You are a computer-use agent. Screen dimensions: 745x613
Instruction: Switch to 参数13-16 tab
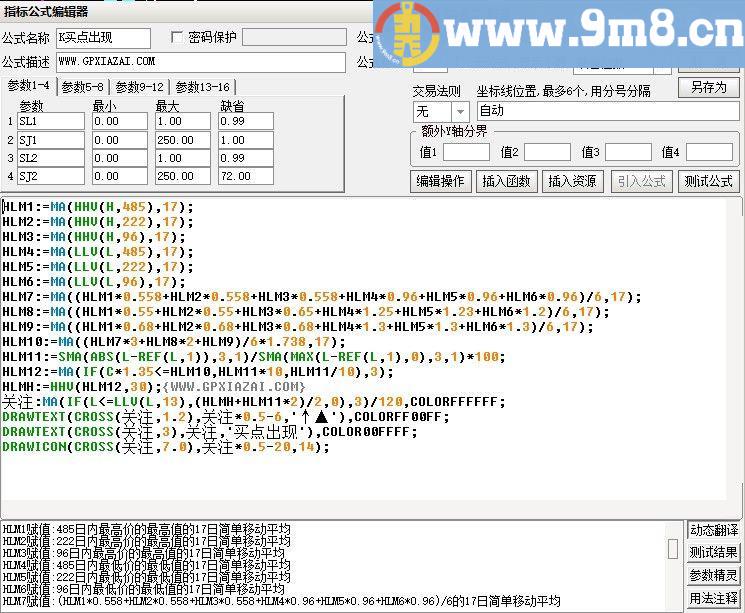coord(202,87)
